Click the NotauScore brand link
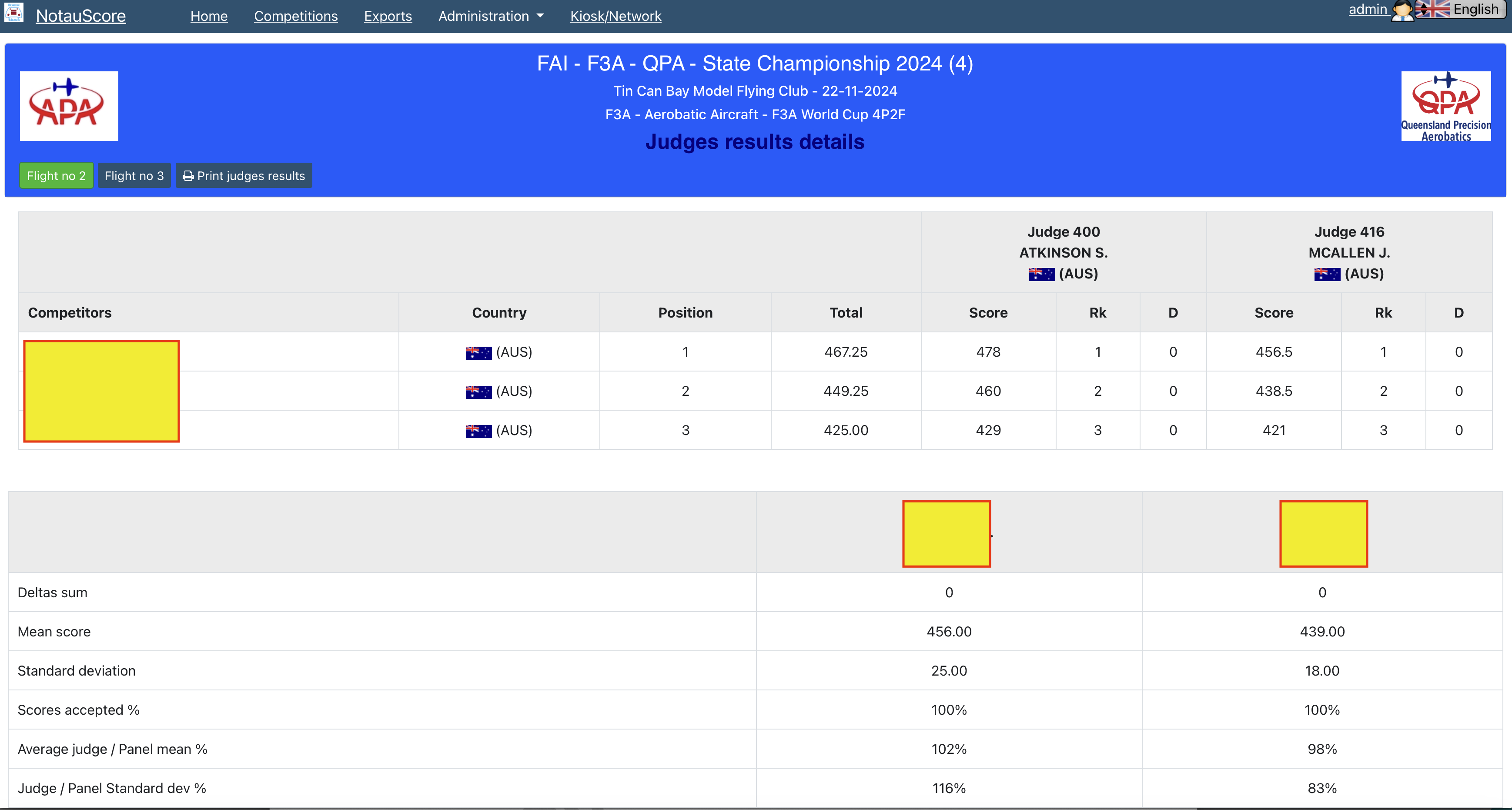 (x=80, y=16)
